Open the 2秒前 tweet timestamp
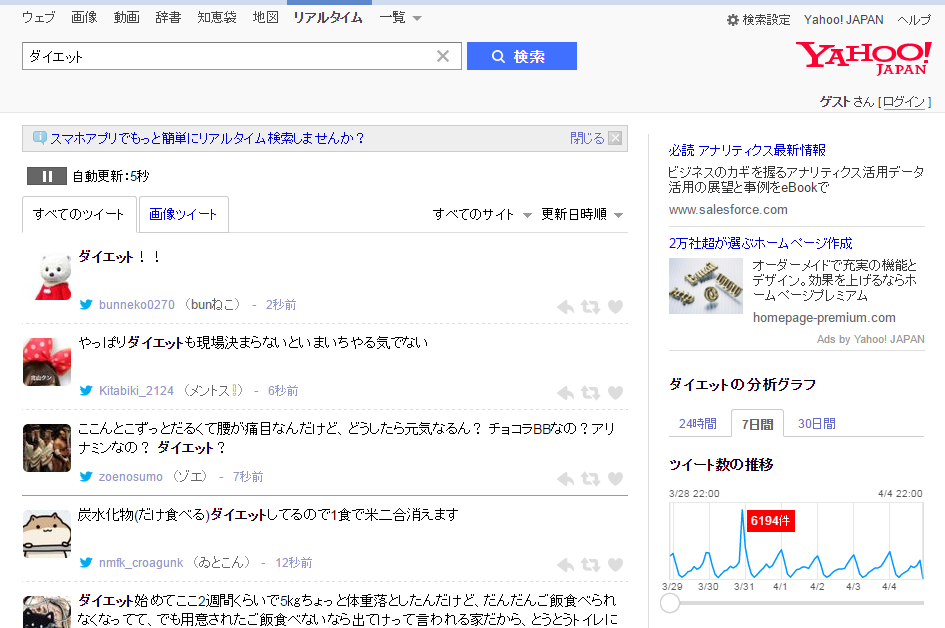 281,305
